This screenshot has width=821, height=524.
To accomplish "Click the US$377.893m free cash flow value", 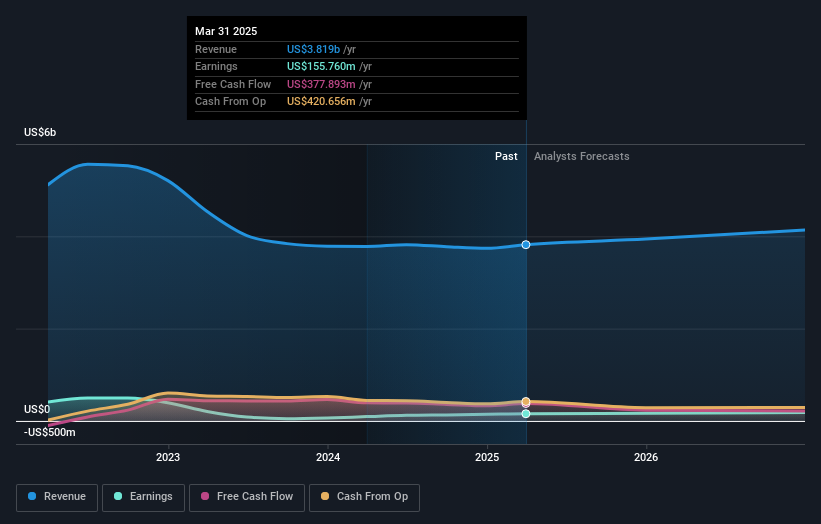I will pos(321,84).
